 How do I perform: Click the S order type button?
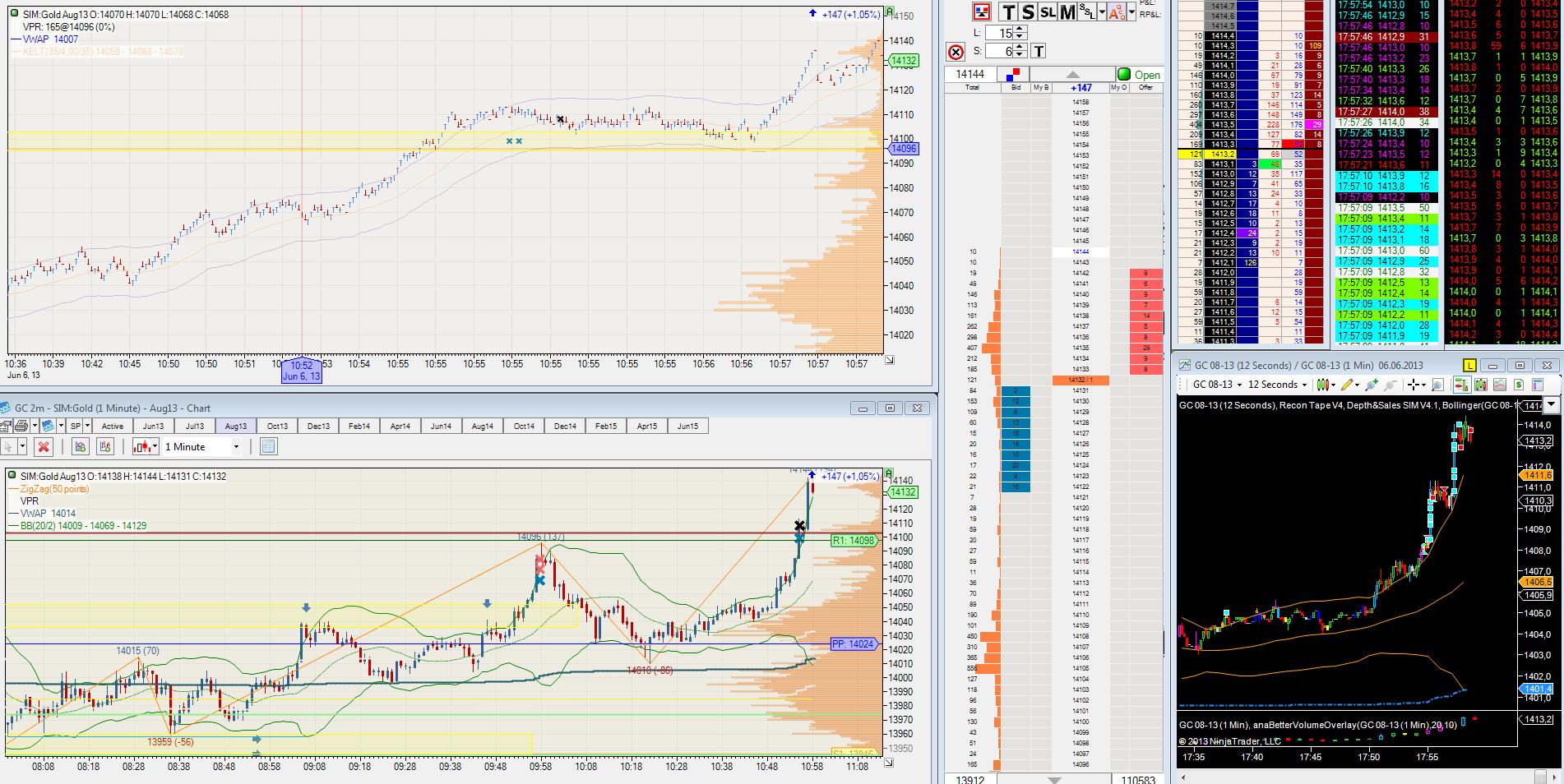(x=1028, y=12)
